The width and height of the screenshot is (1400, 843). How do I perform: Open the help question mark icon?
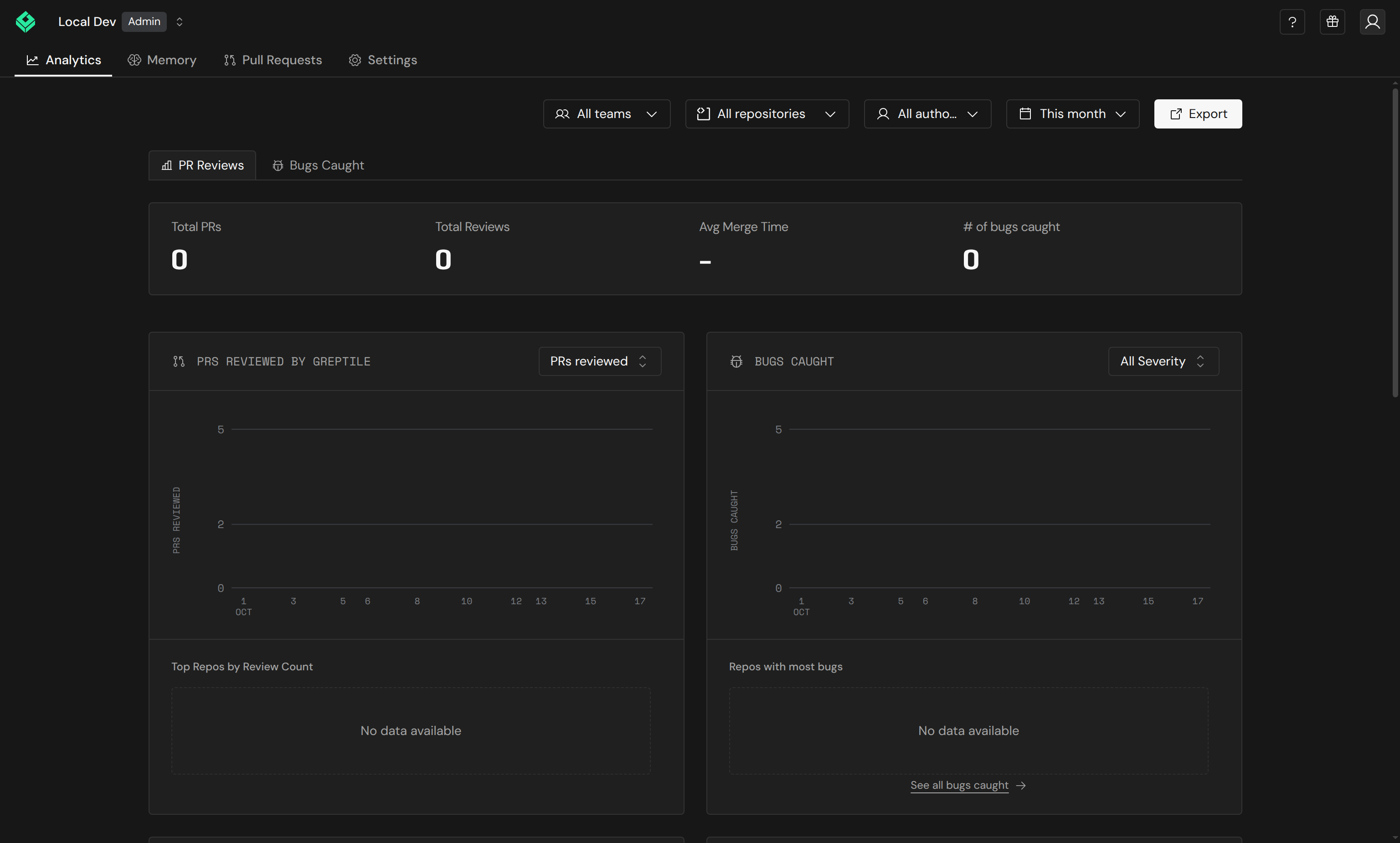pos(1292,21)
